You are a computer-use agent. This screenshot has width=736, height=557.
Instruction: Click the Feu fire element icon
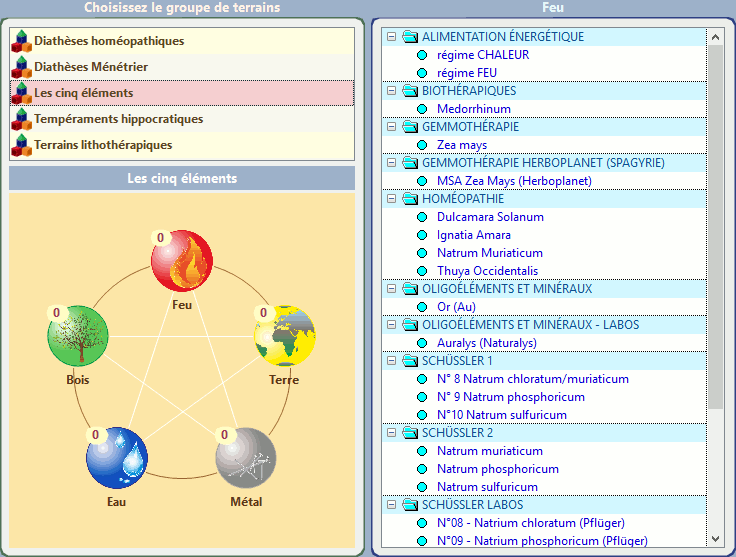pos(182,261)
